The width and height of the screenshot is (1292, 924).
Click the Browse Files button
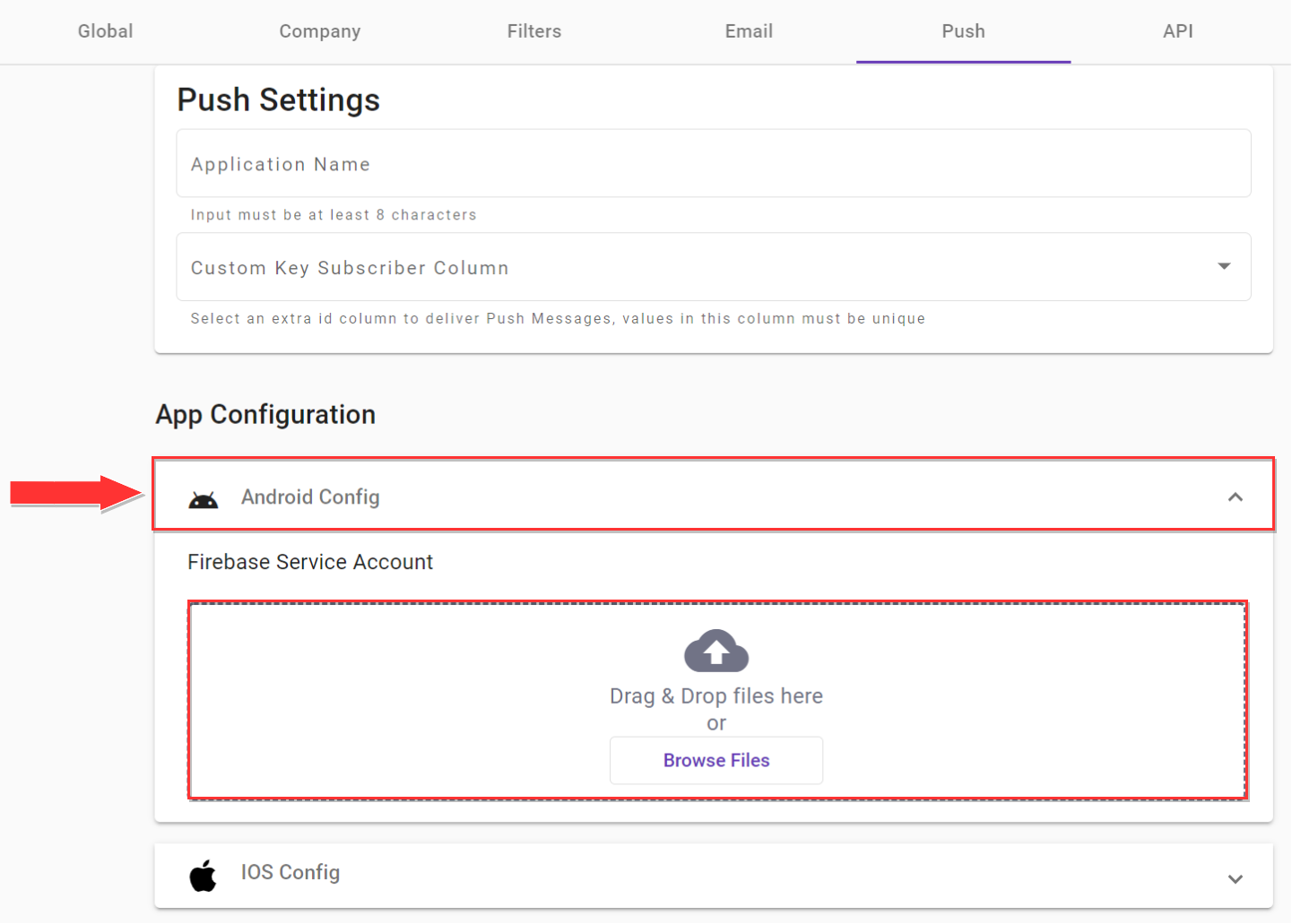click(716, 761)
